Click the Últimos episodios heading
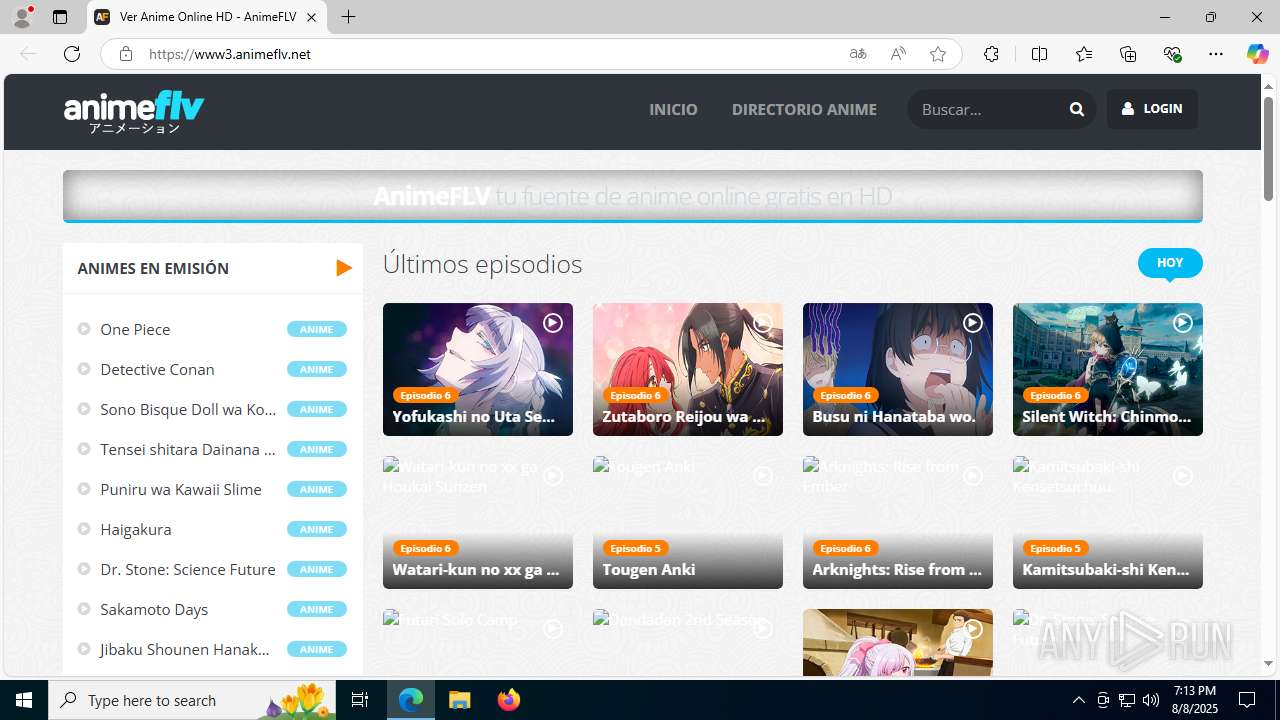1280x720 pixels. (x=482, y=264)
